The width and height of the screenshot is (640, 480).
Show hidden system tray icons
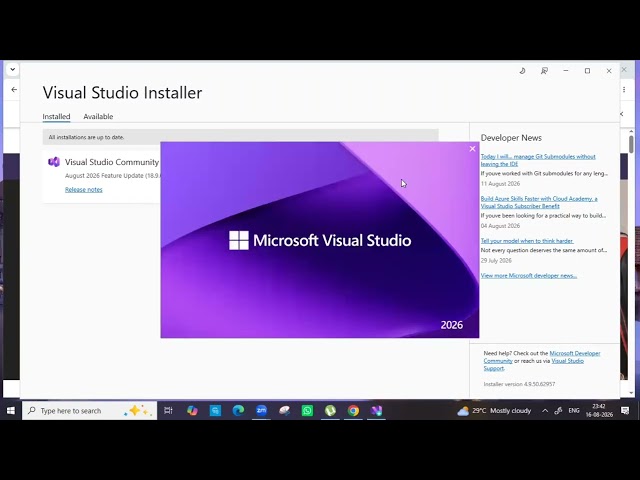pyautogui.click(x=545, y=411)
